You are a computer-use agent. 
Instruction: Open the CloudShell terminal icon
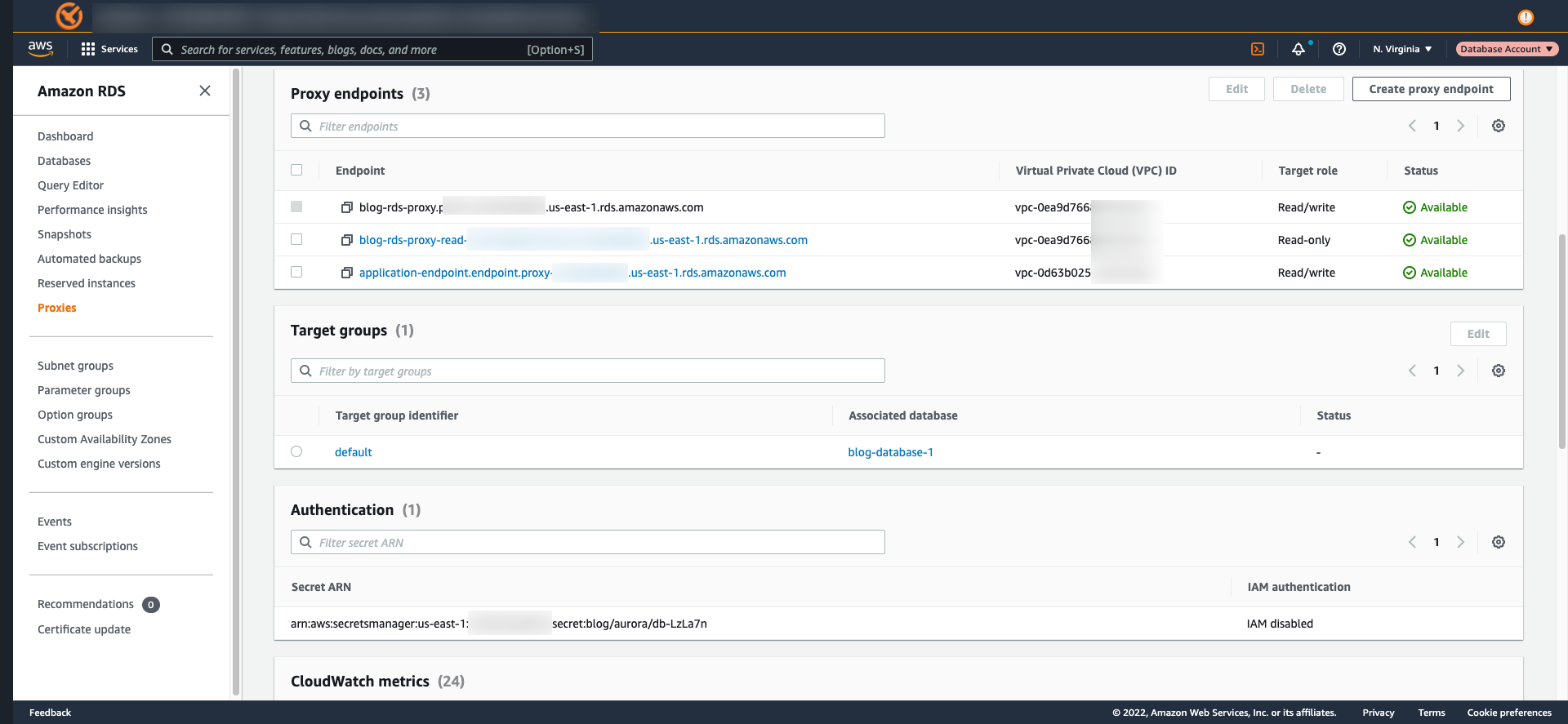(x=1258, y=49)
